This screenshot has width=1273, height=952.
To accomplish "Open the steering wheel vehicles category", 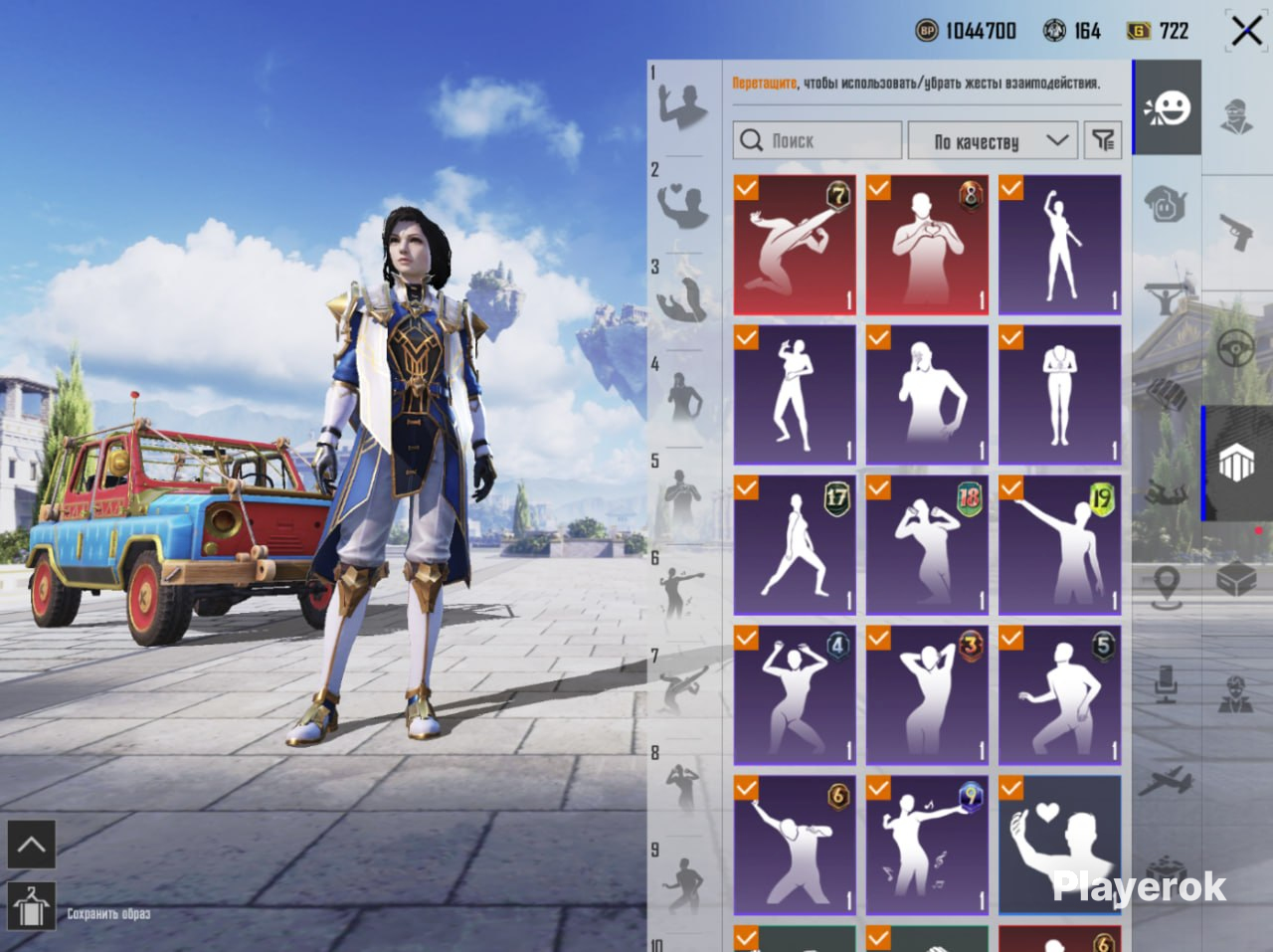I will coord(1236,348).
